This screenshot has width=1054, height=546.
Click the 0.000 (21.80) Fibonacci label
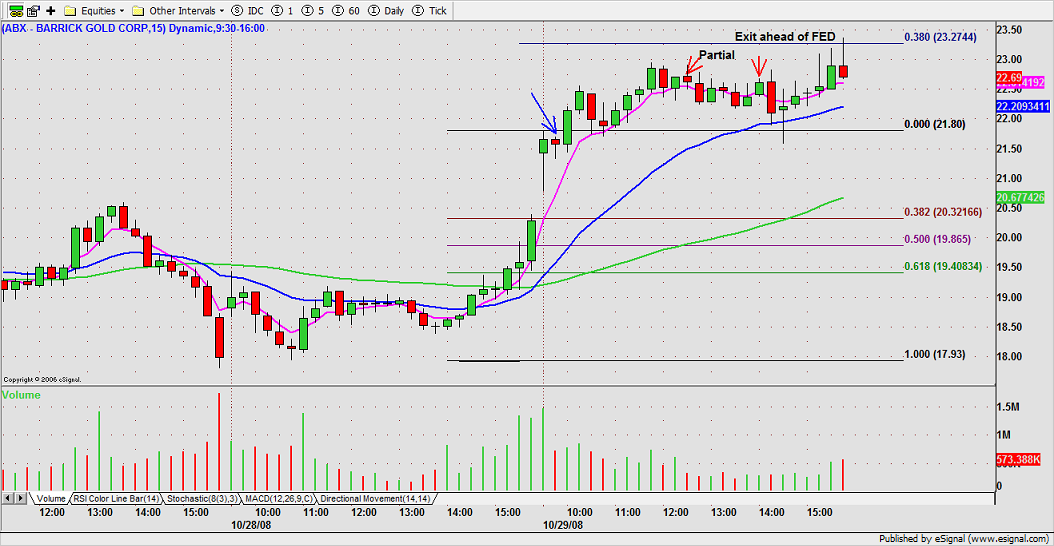coord(935,124)
